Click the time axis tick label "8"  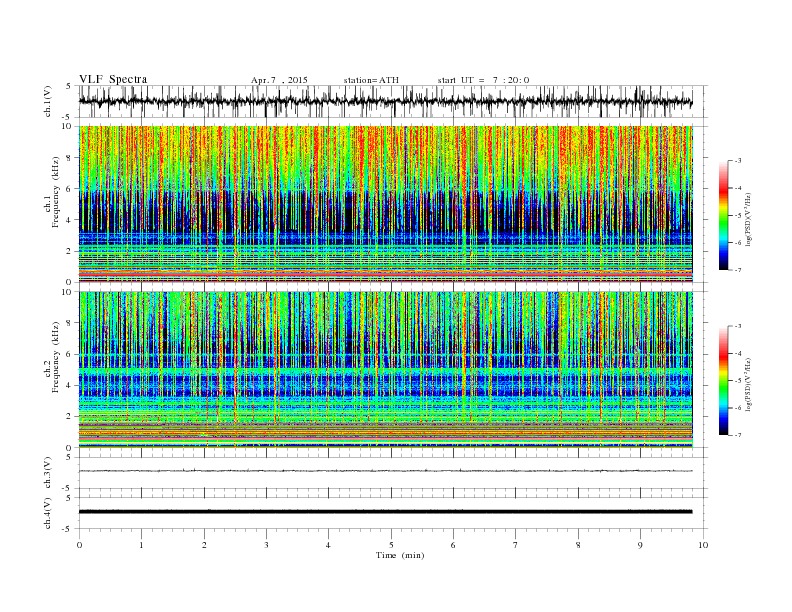click(578, 545)
